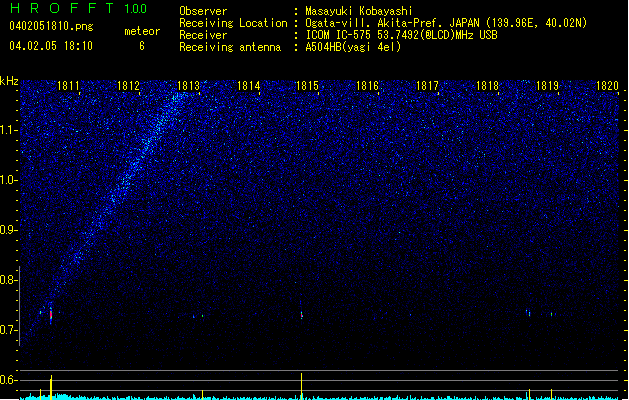Image resolution: width=629 pixels, height=400 pixels.
Task: Click the meteor count value 6
Action: click(x=142, y=46)
